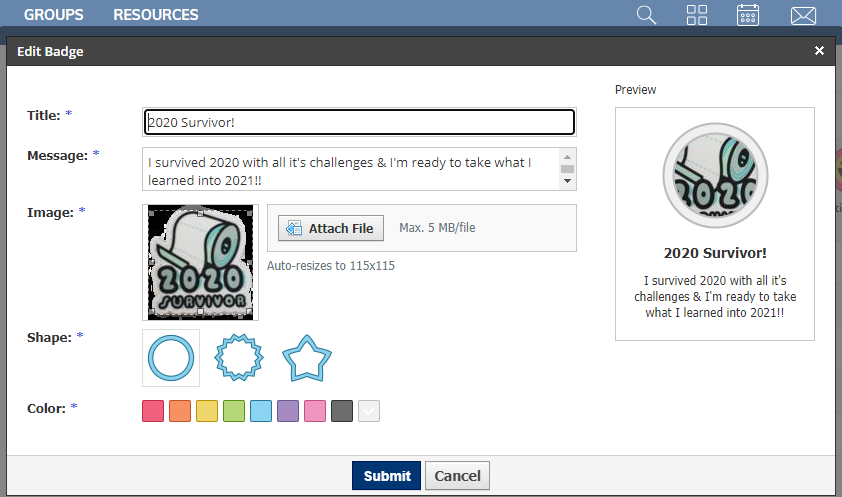This screenshot has height=497, width=842.
Task: Click the Preview title '2020 Survivor!'
Action: (x=715, y=253)
